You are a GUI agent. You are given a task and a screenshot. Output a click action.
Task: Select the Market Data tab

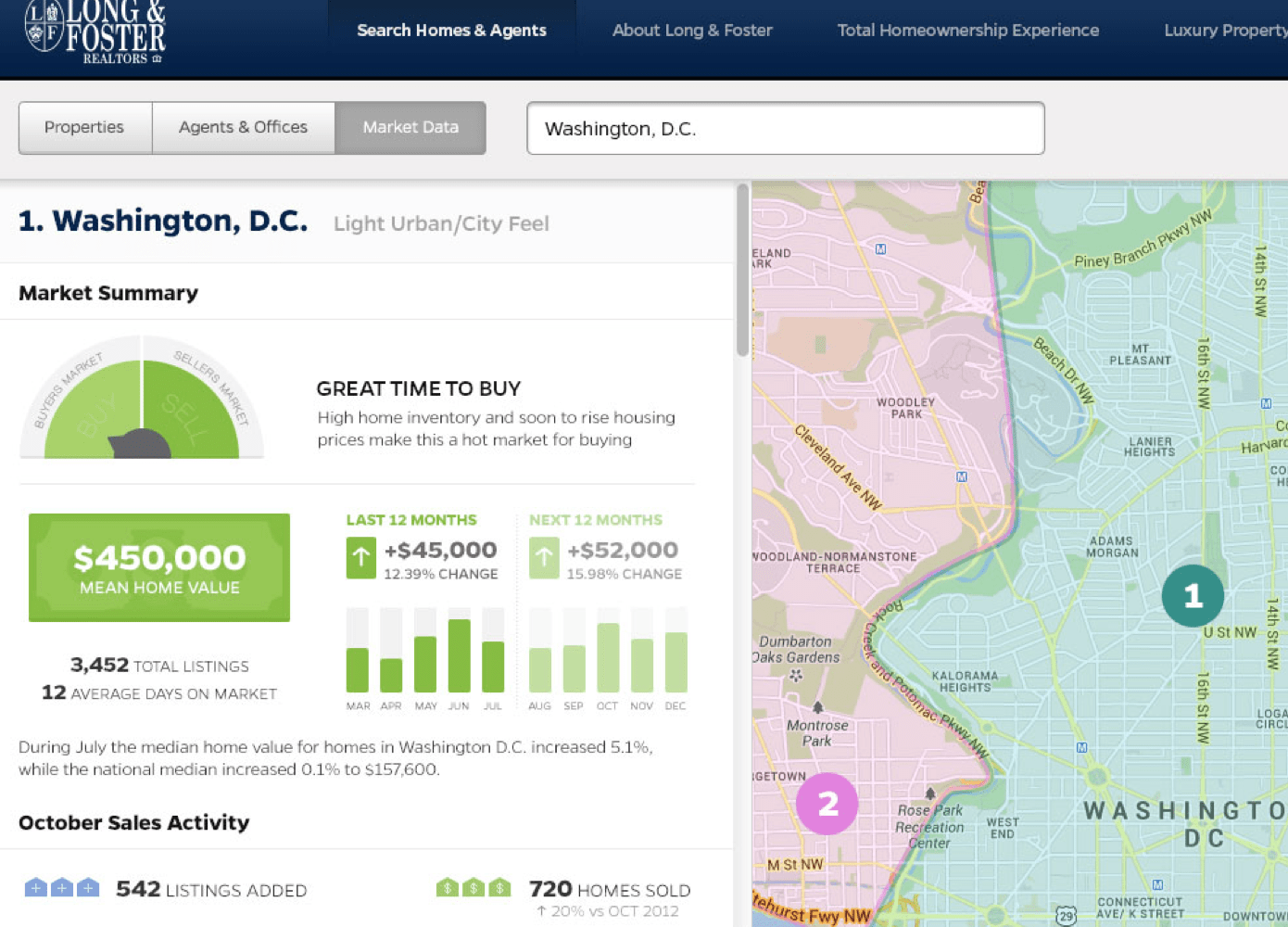click(x=410, y=128)
